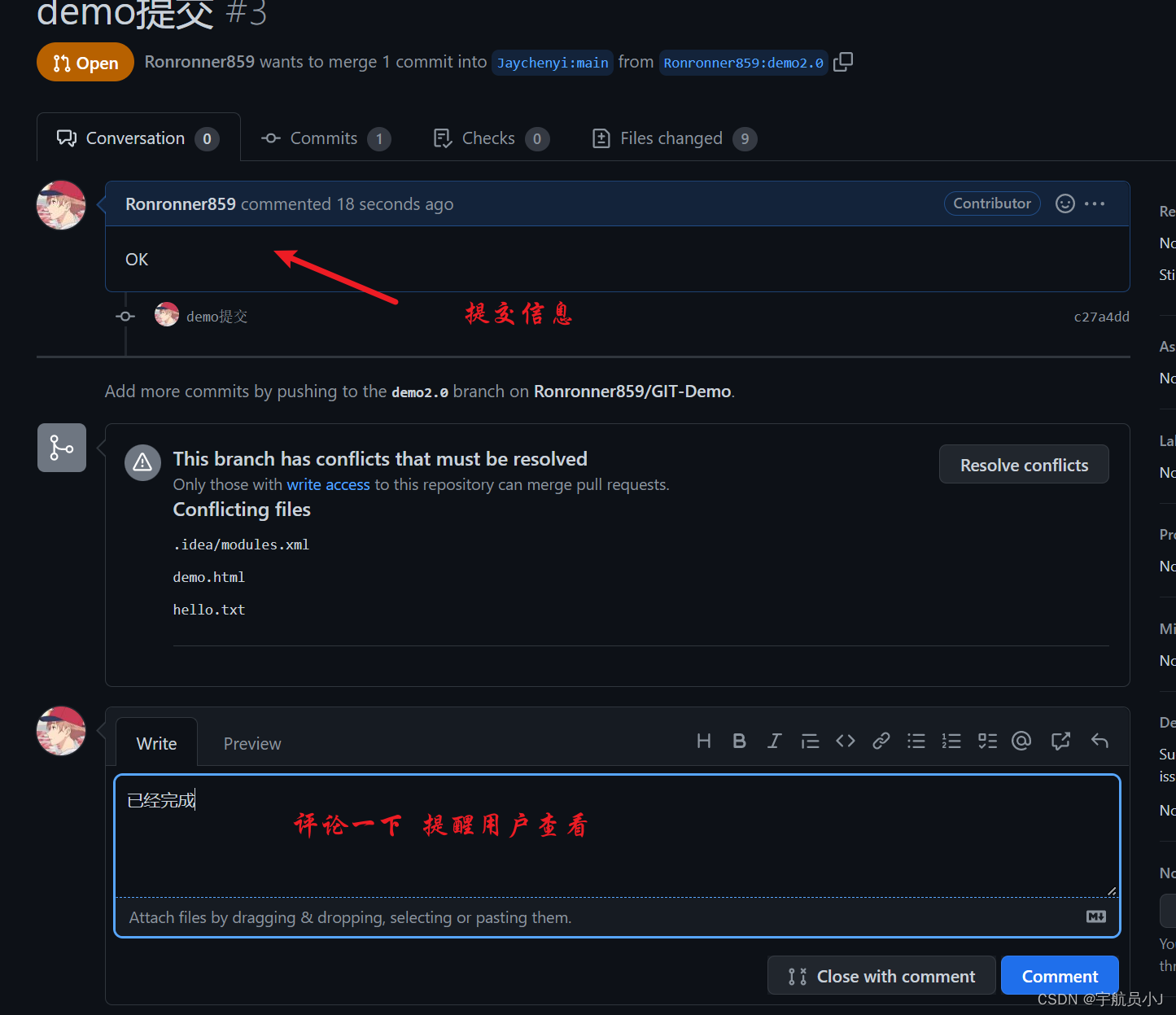Click conflicting file hello.txt
Image resolution: width=1176 pixels, height=1015 pixels.
[x=209, y=610]
